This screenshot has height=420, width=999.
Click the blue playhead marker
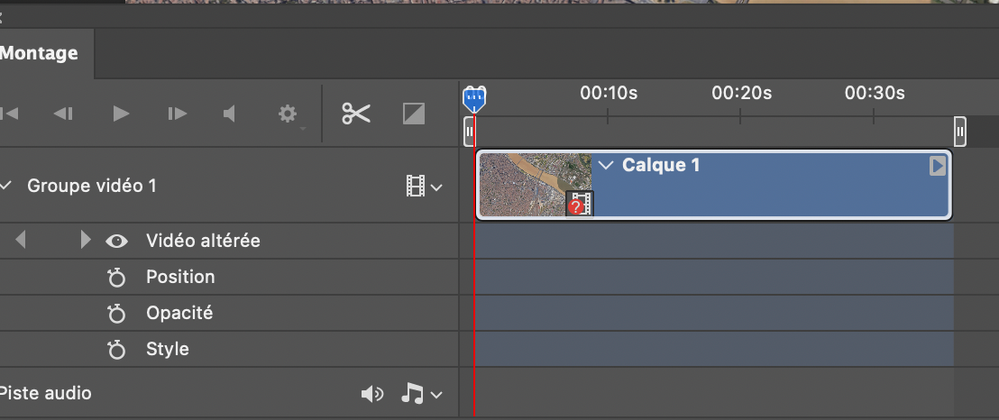pyautogui.click(x=474, y=99)
